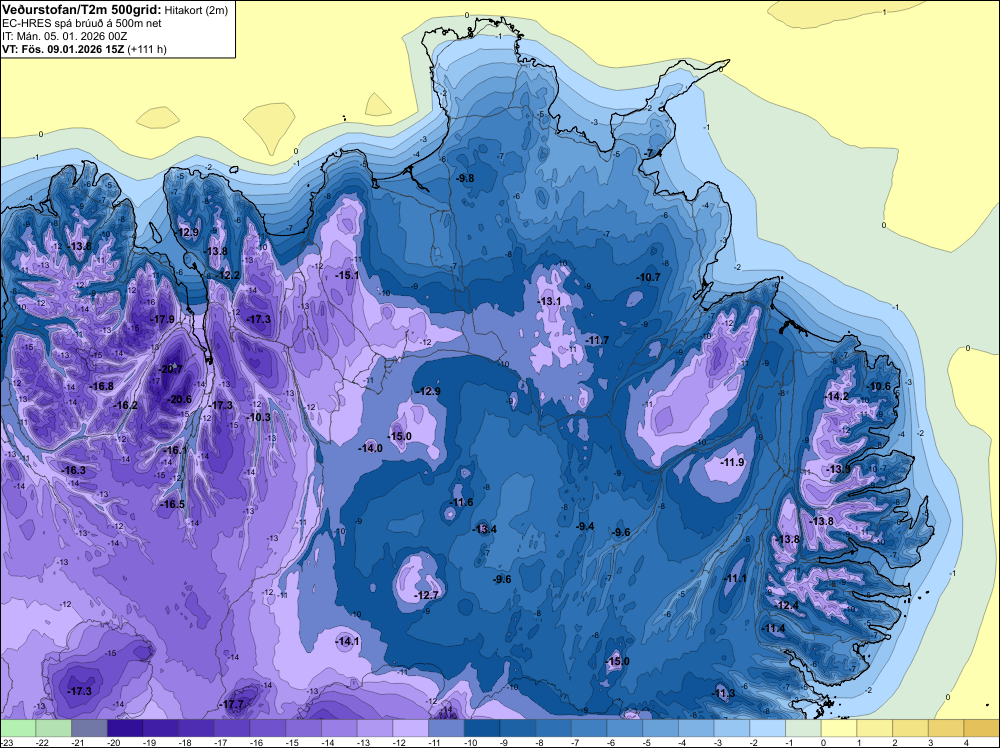This screenshot has height=748, width=1000.
Task: Choose the pale yellow legend swatch between 0 and 1
Action: [839, 727]
